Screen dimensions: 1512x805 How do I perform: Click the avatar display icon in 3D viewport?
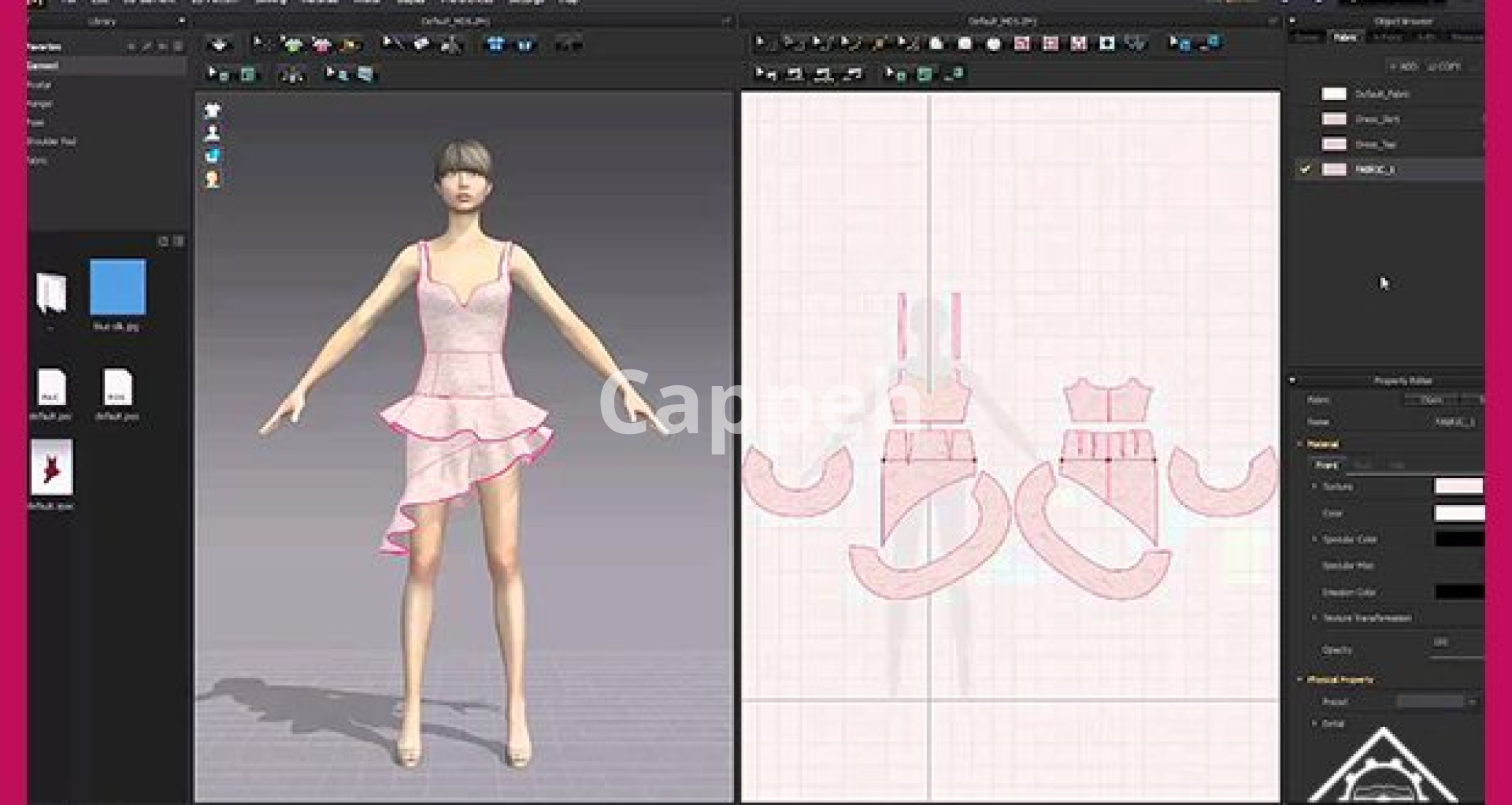point(212,133)
